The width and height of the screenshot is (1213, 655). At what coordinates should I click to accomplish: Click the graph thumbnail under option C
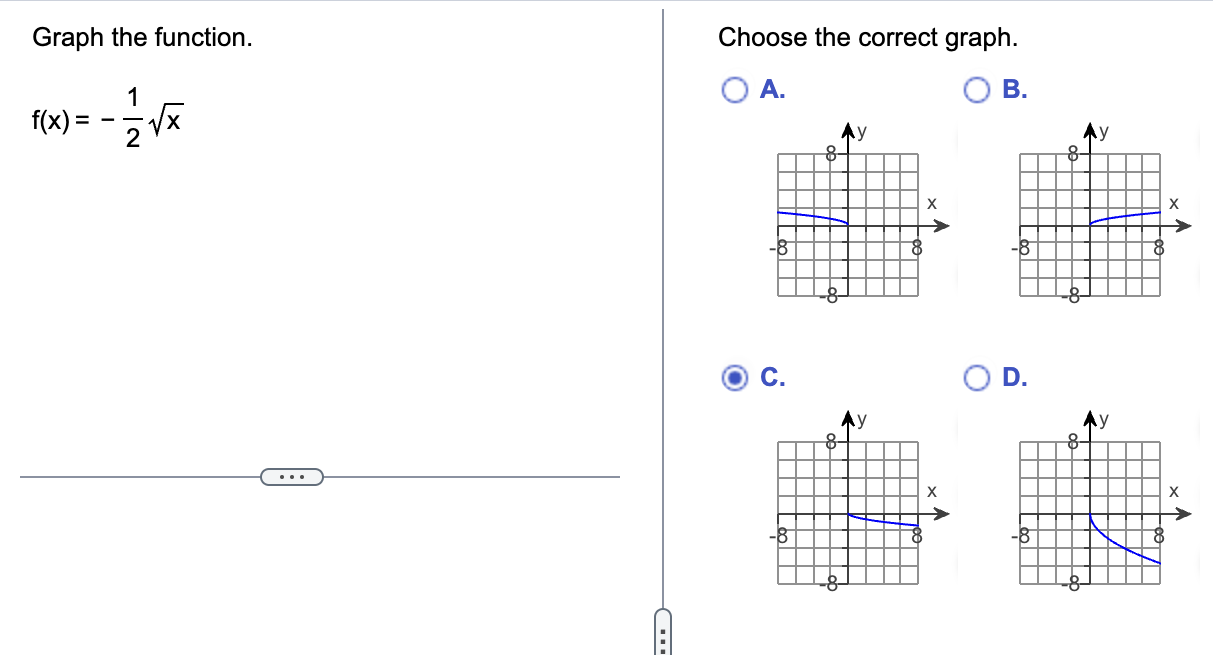coord(847,512)
